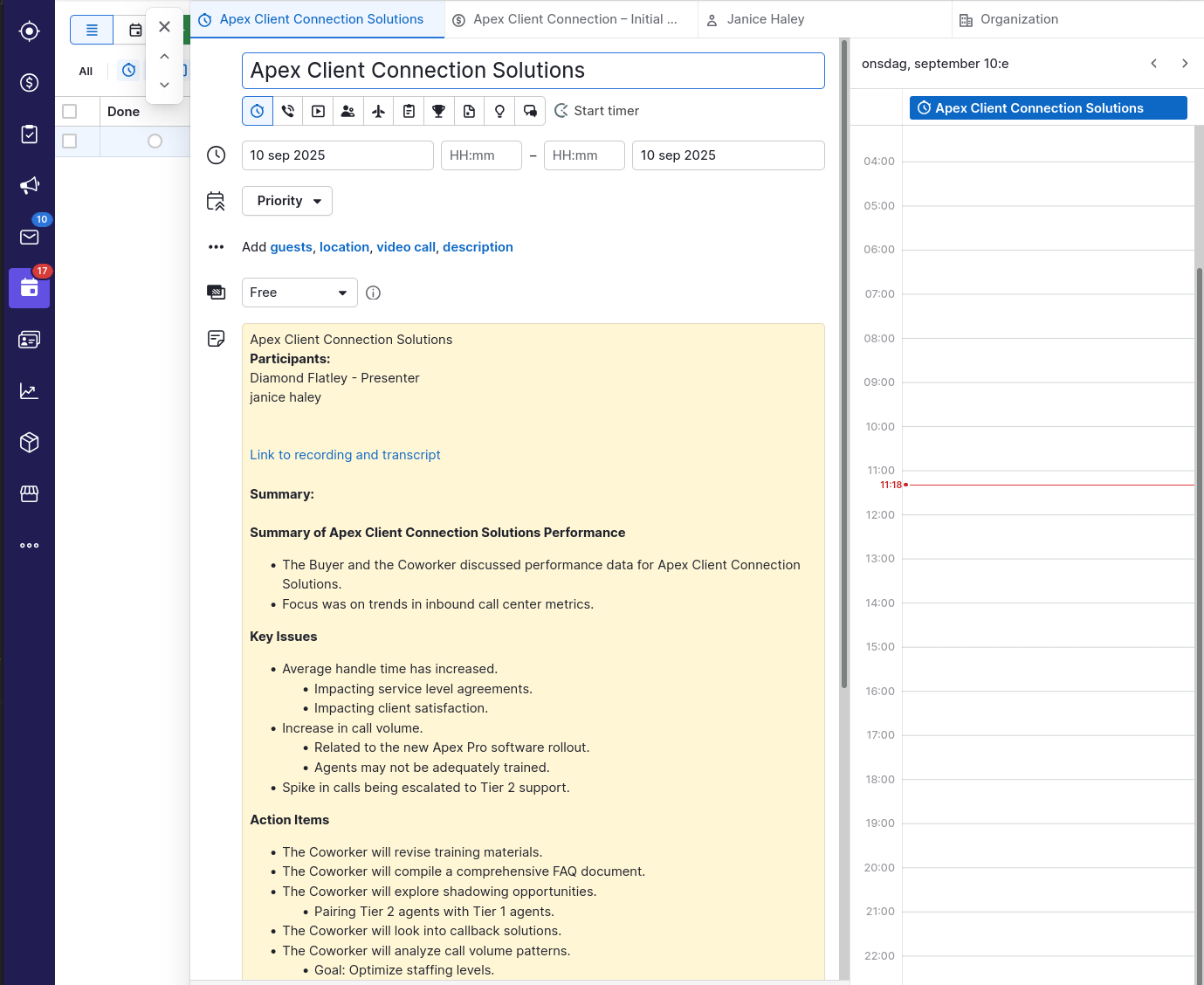Open the megaphone campaigns icon in sidebar
Viewport: 1204px width, 985px height.
[x=29, y=185]
